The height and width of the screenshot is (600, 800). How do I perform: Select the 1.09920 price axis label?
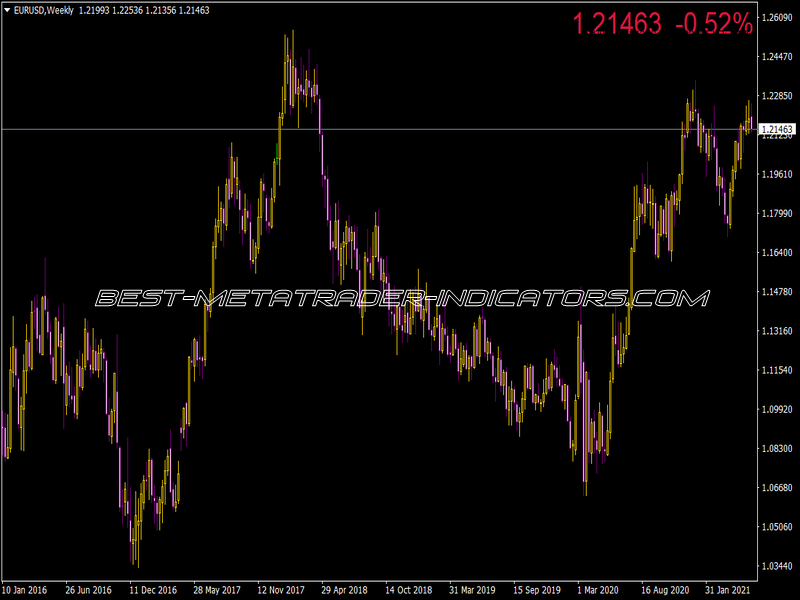coord(777,409)
